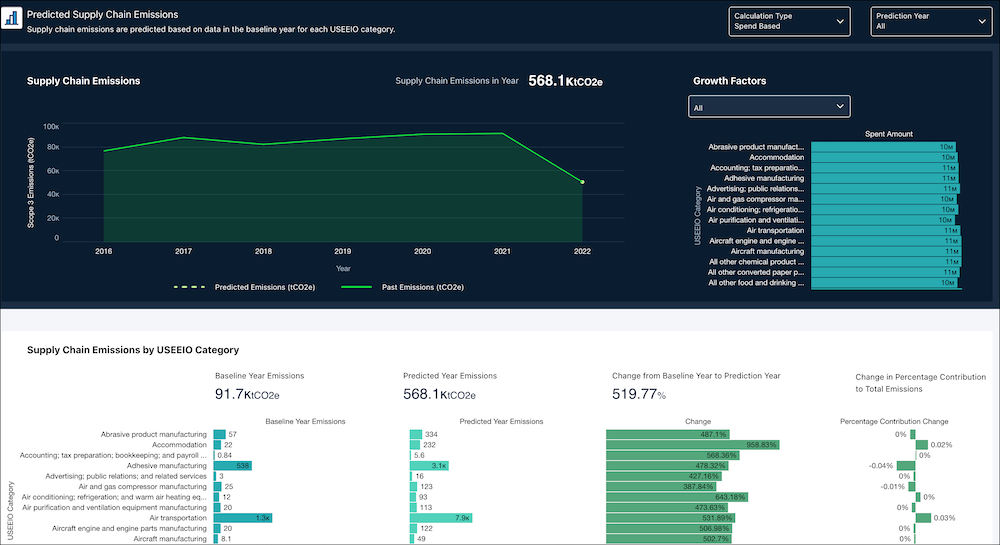1000x545 pixels.
Task: Click the 568.1 KtCO2e Predicted Year Emissions value
Action: point(439,395)
